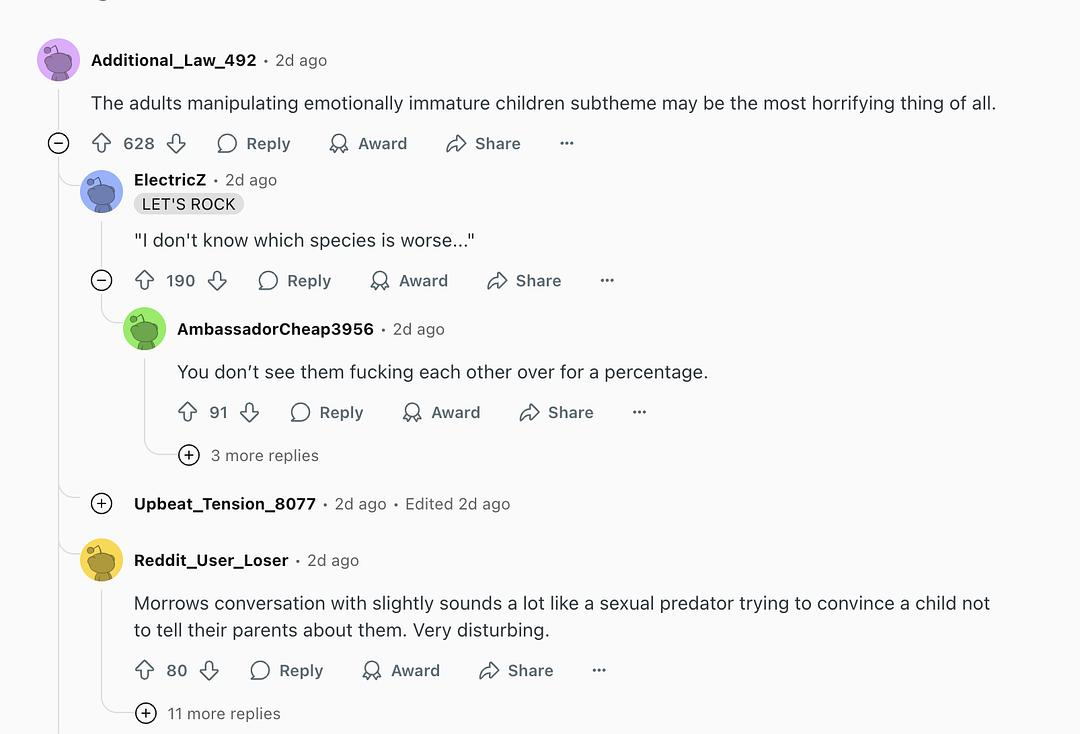This screenshot has width=1080, height=734.
Task: Downvote AmbassadorCheap3956's comment
Action: 250,412
